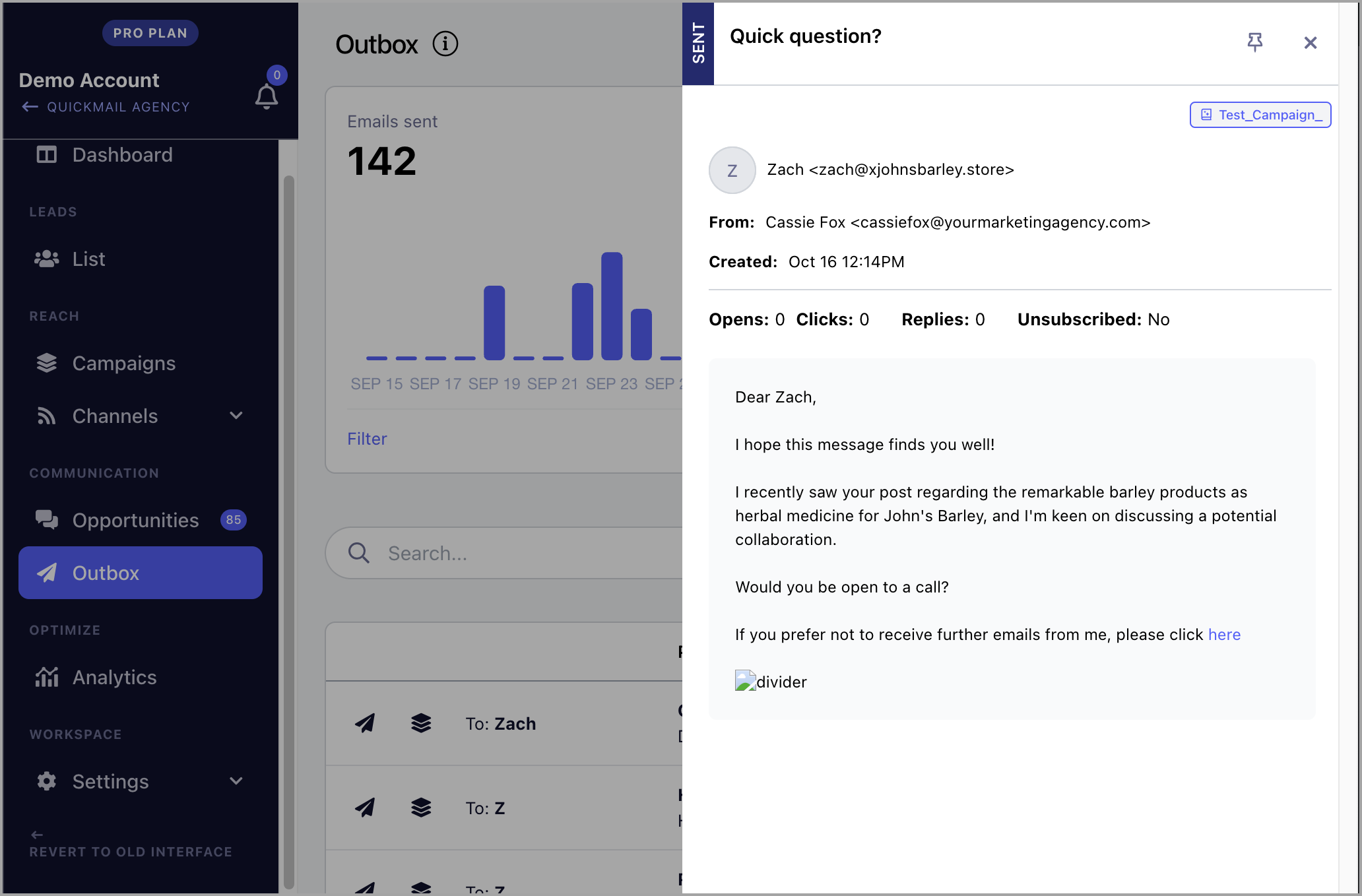Click the Campaigns stack icon
The image size is (1362, 896).
coord(46,363)
